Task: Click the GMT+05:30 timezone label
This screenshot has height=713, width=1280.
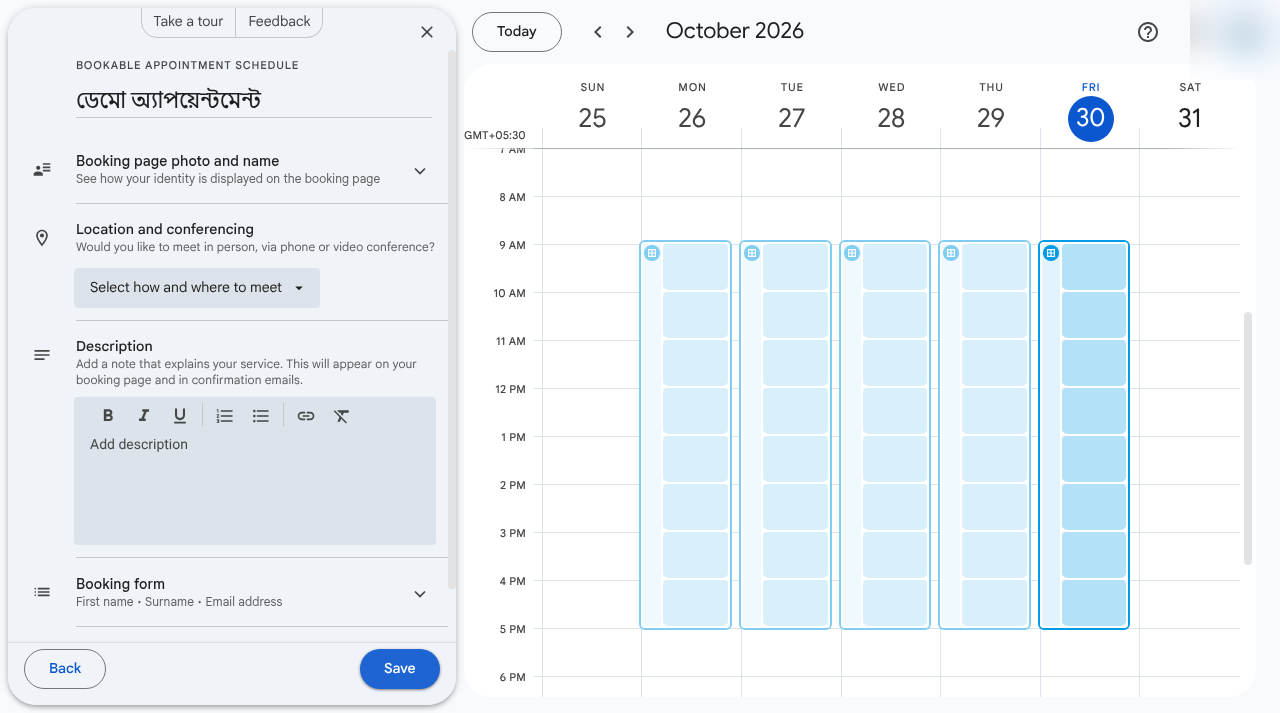Action: [x=495, y=135]
